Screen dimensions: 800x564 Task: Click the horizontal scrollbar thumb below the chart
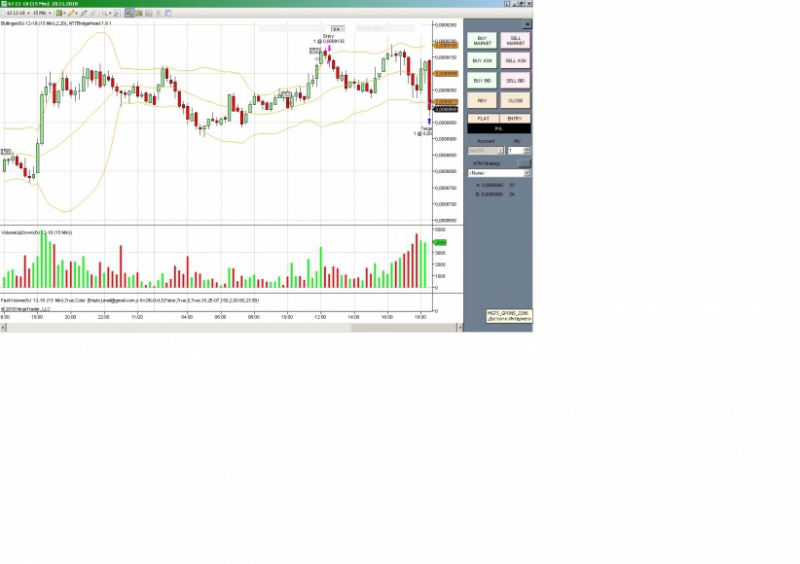coord(403,328)
